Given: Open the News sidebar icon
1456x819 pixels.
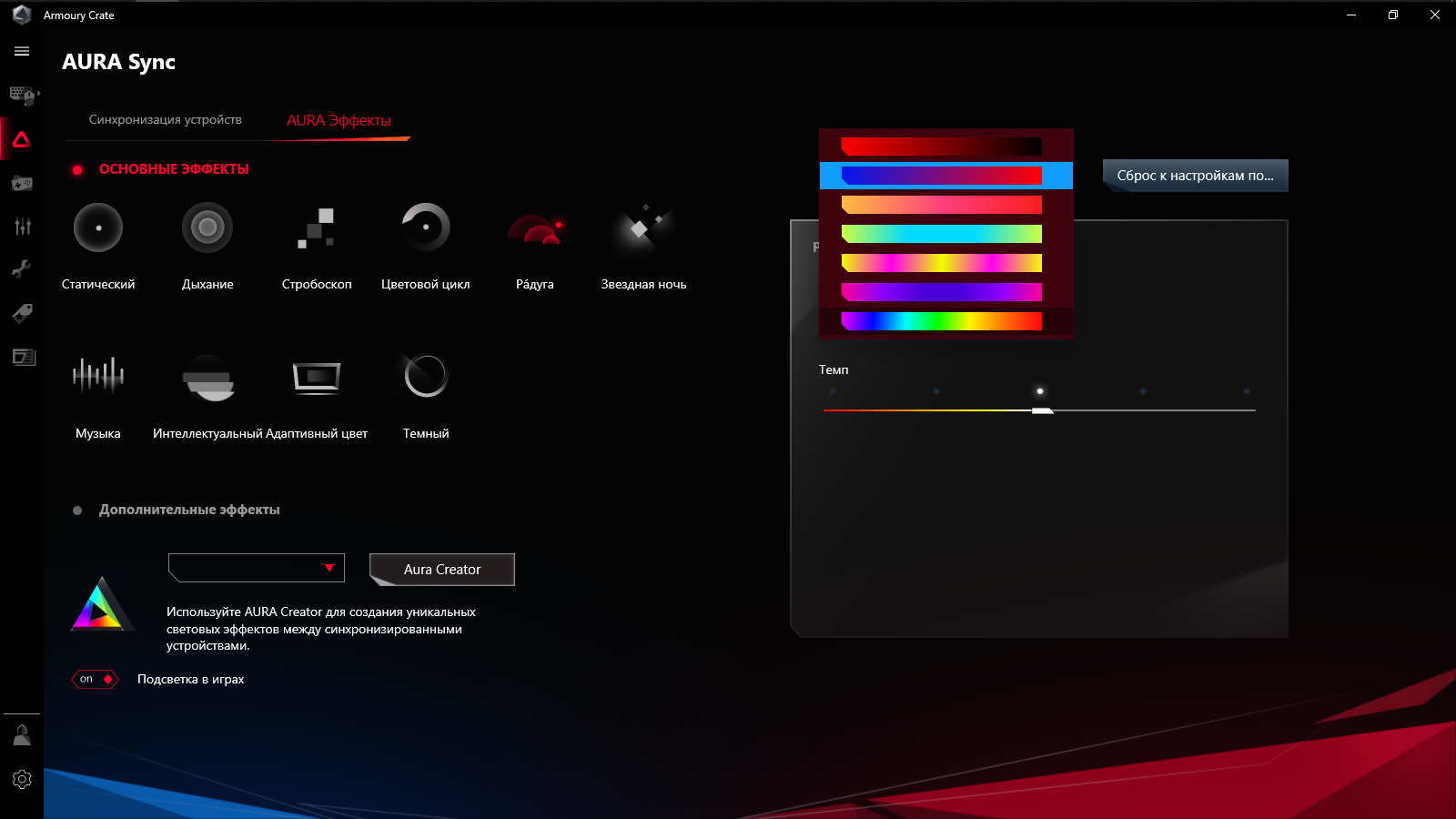Looking at the screenshot, I should 24,357.
